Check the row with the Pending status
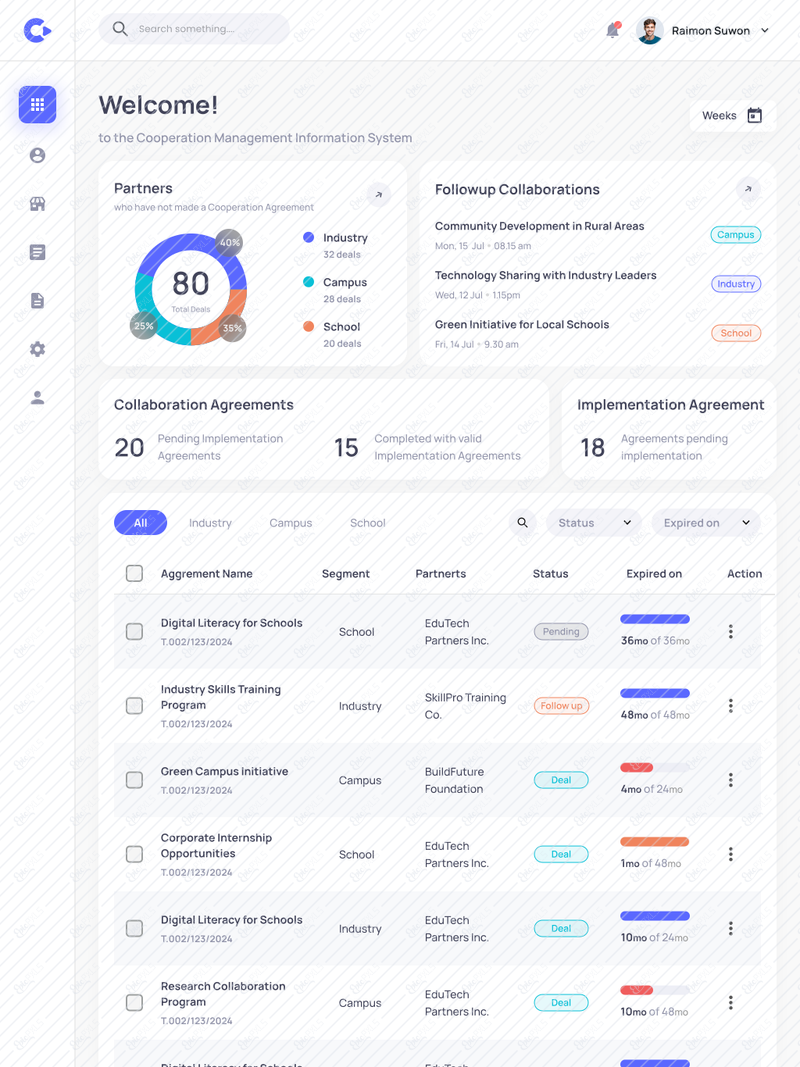Viewport: 800px width, 1067px height. coord(135,631)
